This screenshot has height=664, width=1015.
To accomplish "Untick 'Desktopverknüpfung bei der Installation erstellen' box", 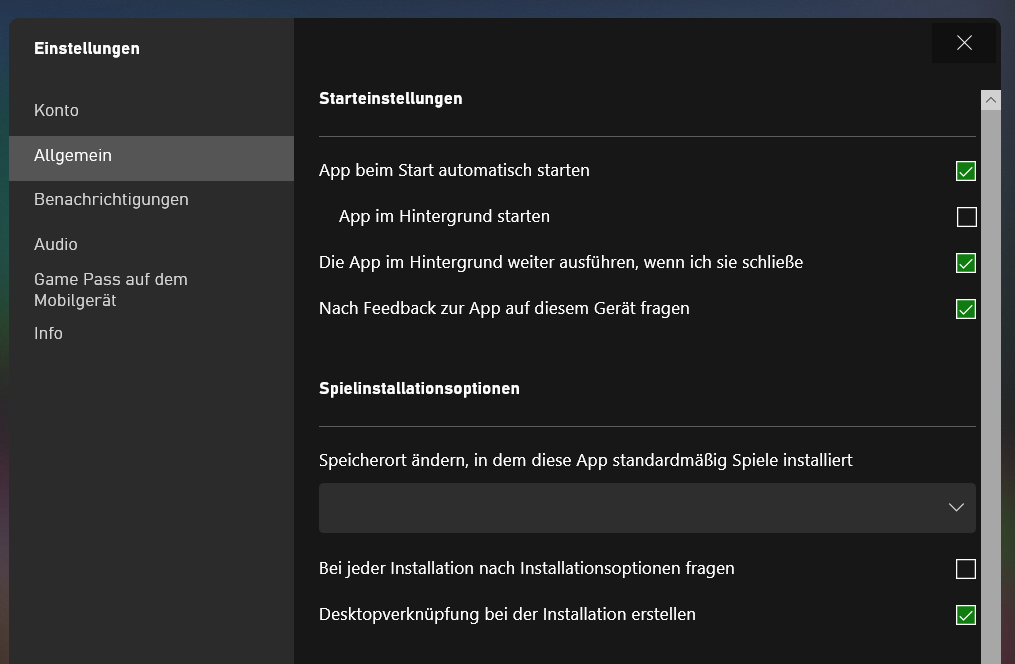I will click(966, 615).
